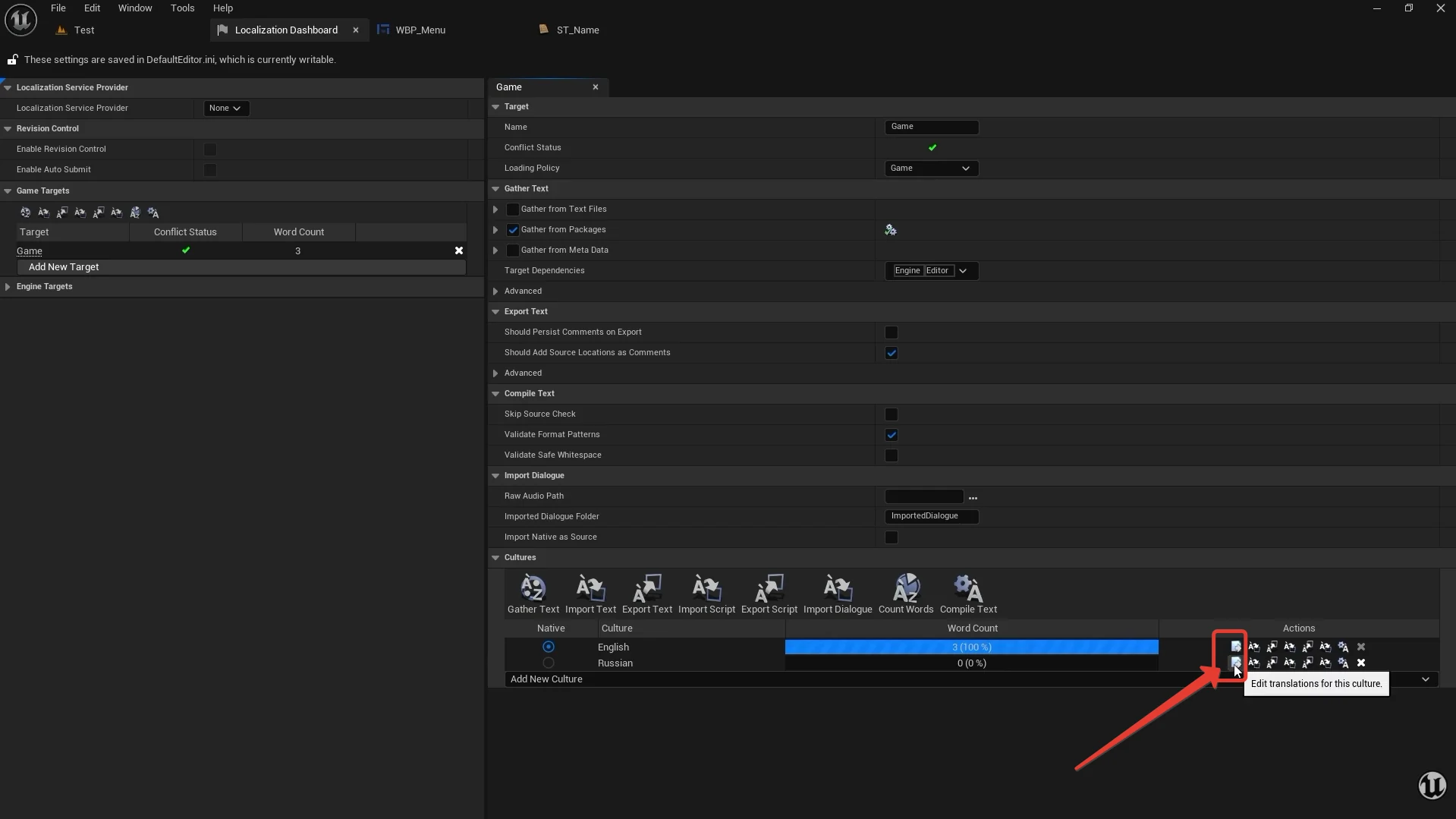
Task: Click the small gather text icon in Game Targets toolbar
Action: [x=26, y=213]
